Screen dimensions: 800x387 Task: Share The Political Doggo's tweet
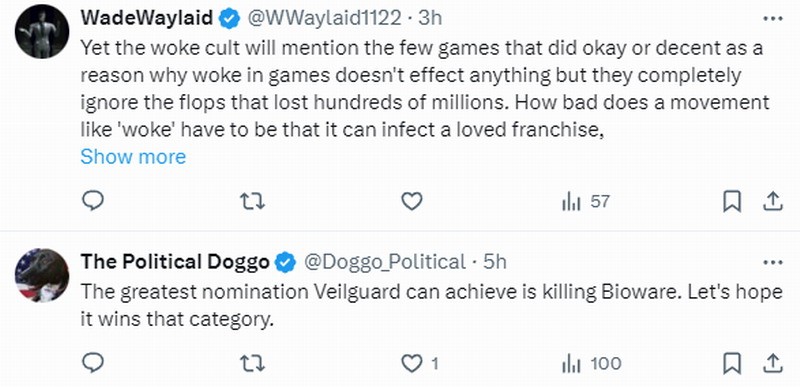click(772, 364)
